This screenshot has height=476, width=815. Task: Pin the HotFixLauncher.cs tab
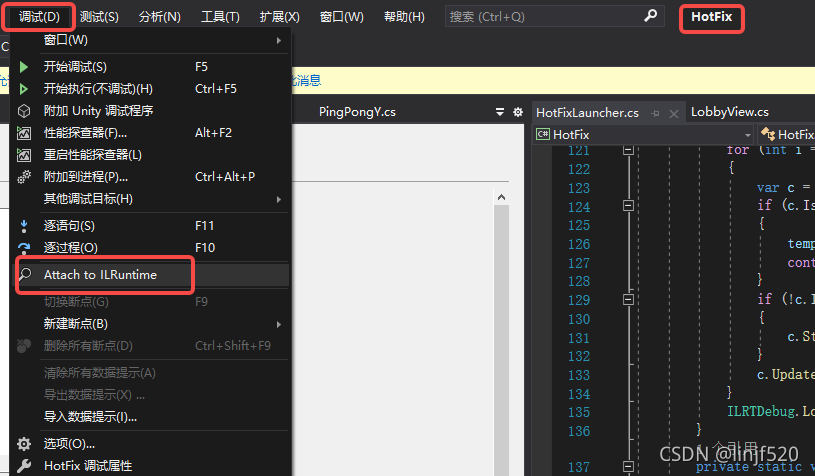655,113
